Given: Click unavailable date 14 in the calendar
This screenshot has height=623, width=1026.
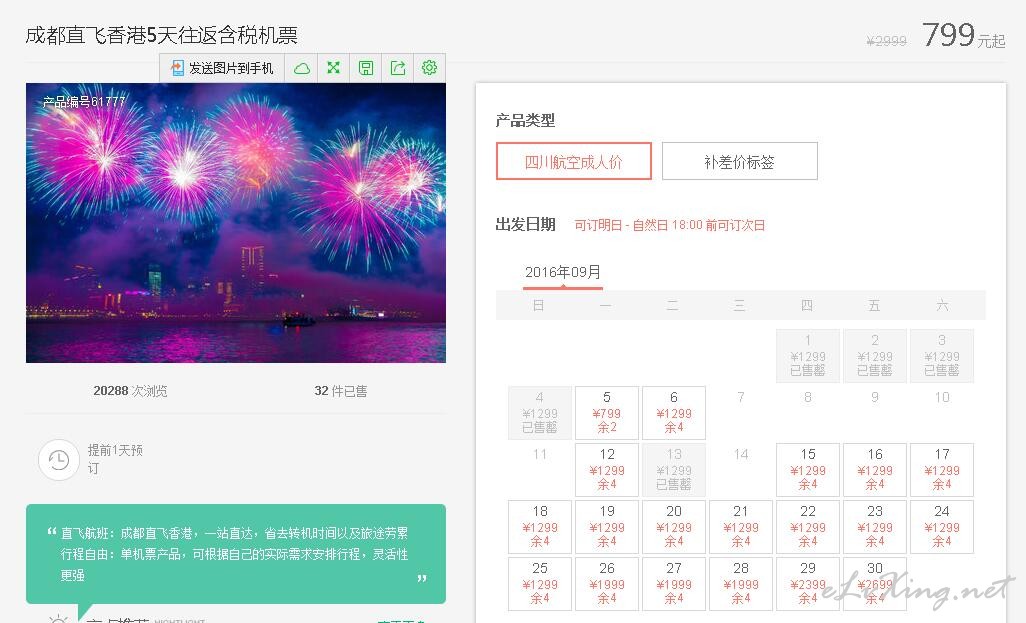Looking at the screenshot, I should click(x=741, y=454).
